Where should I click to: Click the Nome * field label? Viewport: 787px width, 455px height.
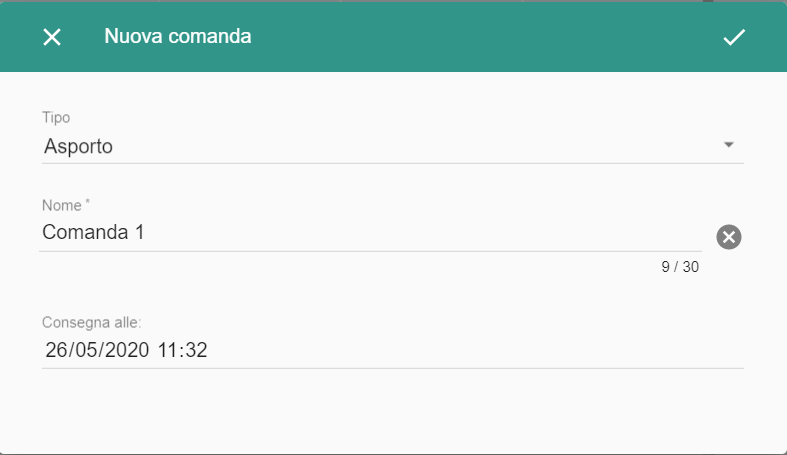click(x=66, y=205)
